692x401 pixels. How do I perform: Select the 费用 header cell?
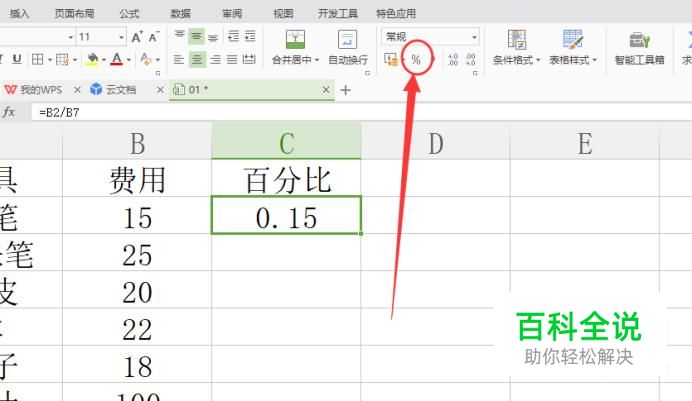click(137, 178)
